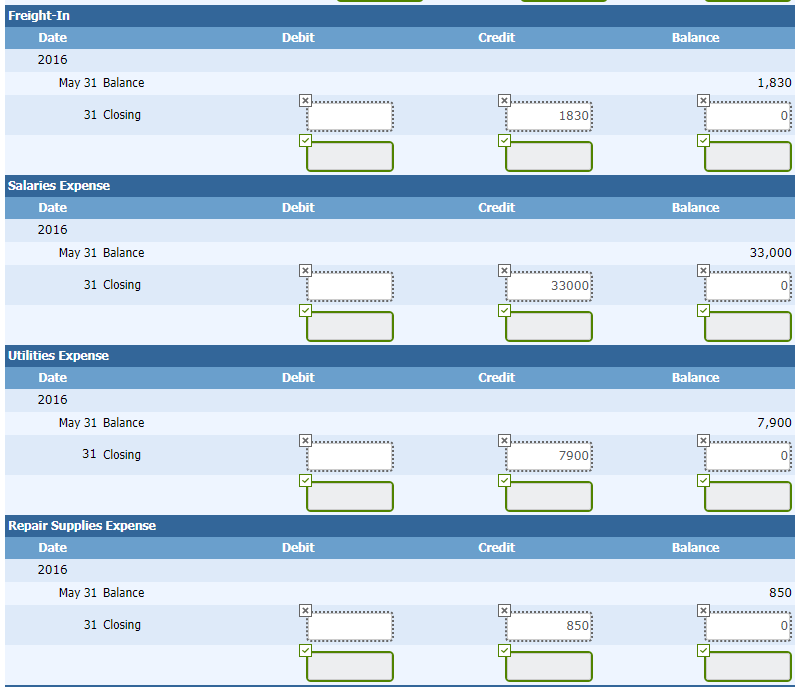The height and width of the screenshot is (687, 795).
Task: Click the green check icon under Freight-In credit
Action: pos(504,140)
